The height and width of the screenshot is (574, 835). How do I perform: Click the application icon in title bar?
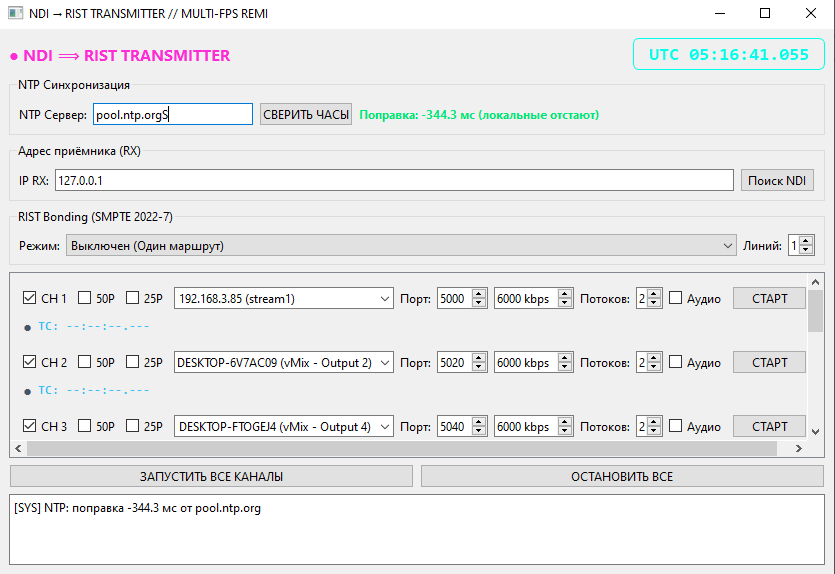pos(15,13)
